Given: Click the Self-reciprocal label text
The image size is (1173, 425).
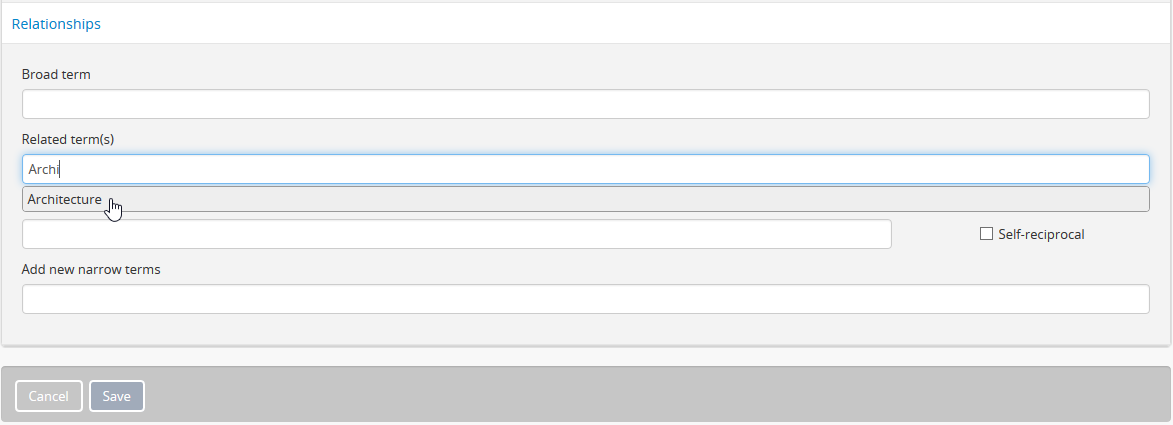Looking at the screenshot, I should [x=1041, y=234].
